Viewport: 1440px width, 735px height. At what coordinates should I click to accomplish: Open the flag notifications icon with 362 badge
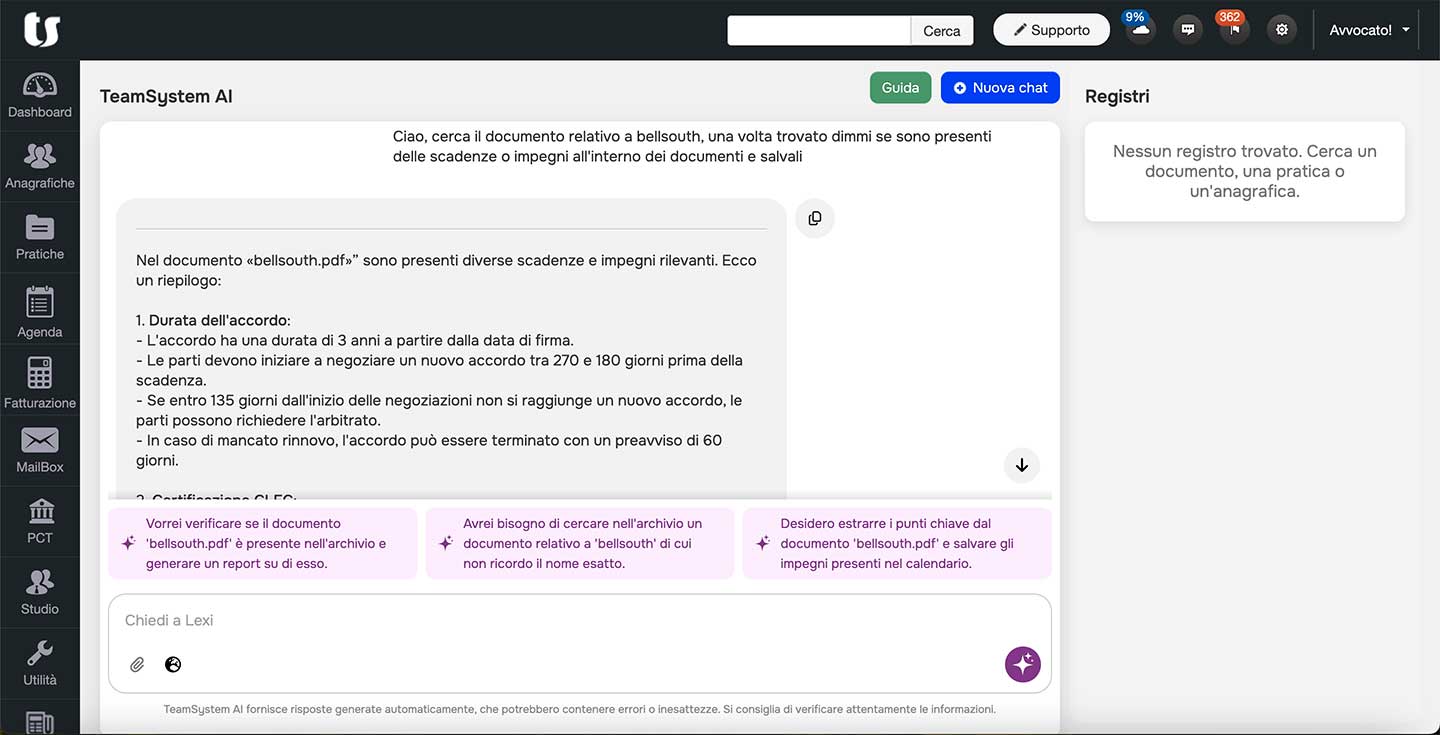[1234, 29]
